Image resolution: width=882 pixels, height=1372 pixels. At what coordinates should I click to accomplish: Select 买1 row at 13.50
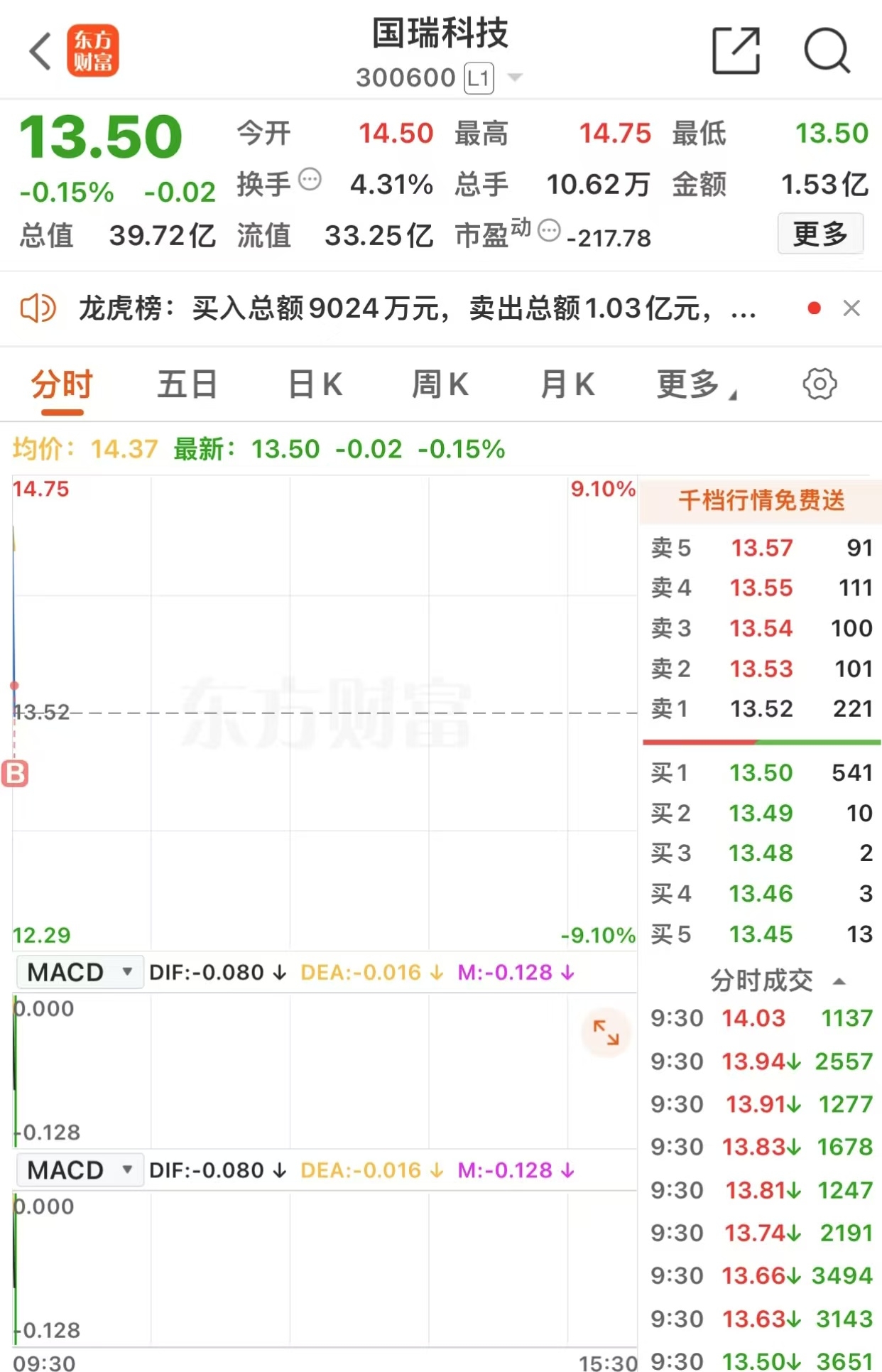761,773
